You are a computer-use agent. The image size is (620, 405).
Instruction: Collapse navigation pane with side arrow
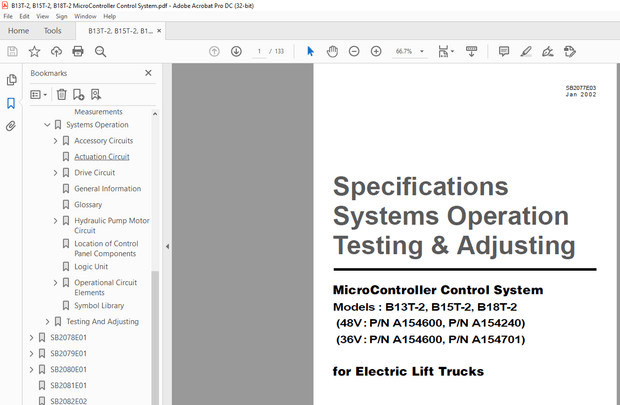[167, 246]
